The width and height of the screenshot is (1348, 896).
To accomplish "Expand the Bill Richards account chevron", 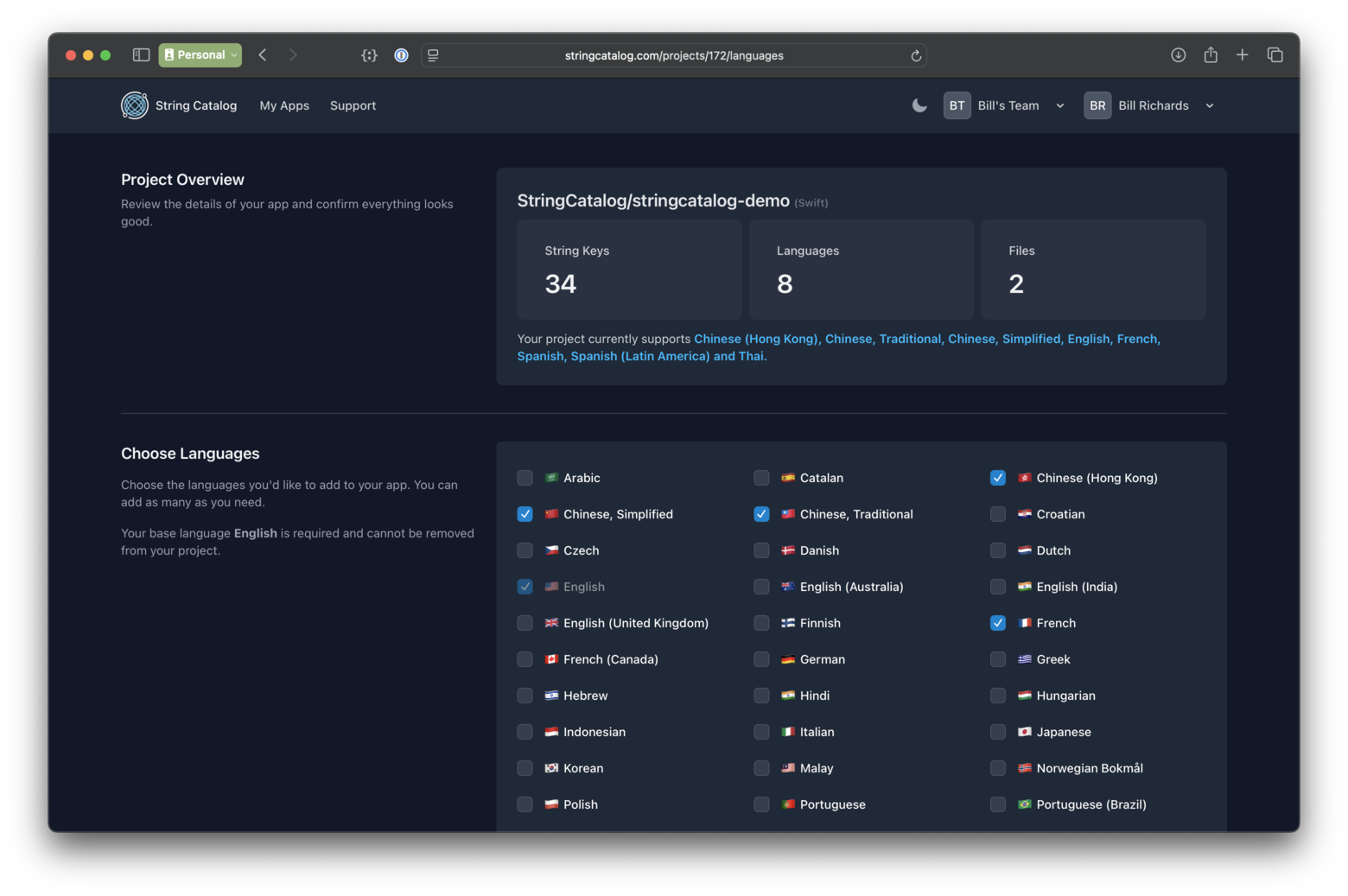I will [1210, 106].
